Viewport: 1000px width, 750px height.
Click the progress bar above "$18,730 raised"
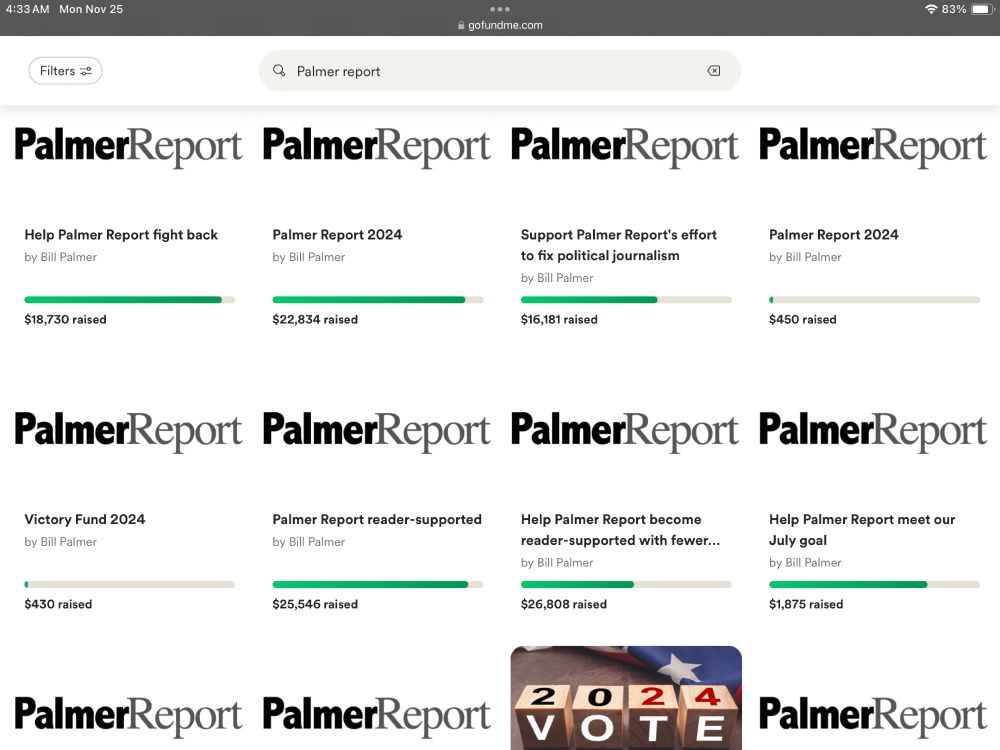(129, 300)
